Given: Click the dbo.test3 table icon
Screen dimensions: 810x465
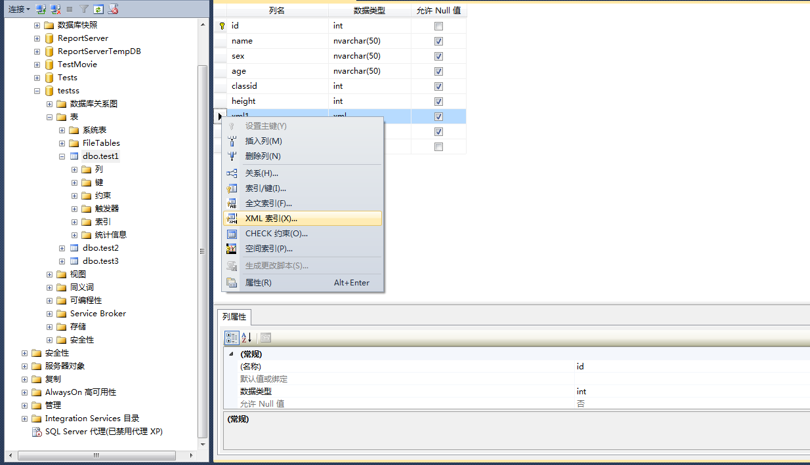Looking at the screenshot, I should click(74, 261).
